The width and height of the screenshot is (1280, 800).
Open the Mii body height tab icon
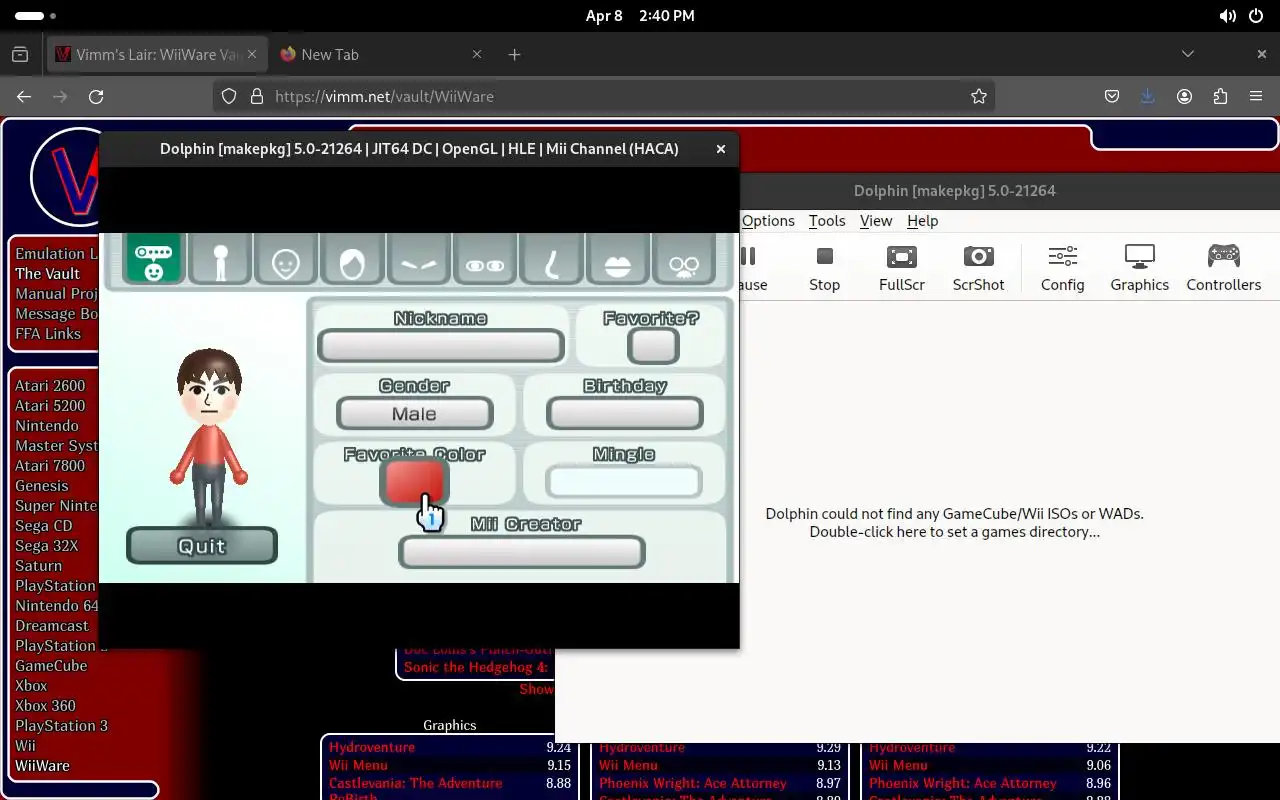tap(220, 260)
